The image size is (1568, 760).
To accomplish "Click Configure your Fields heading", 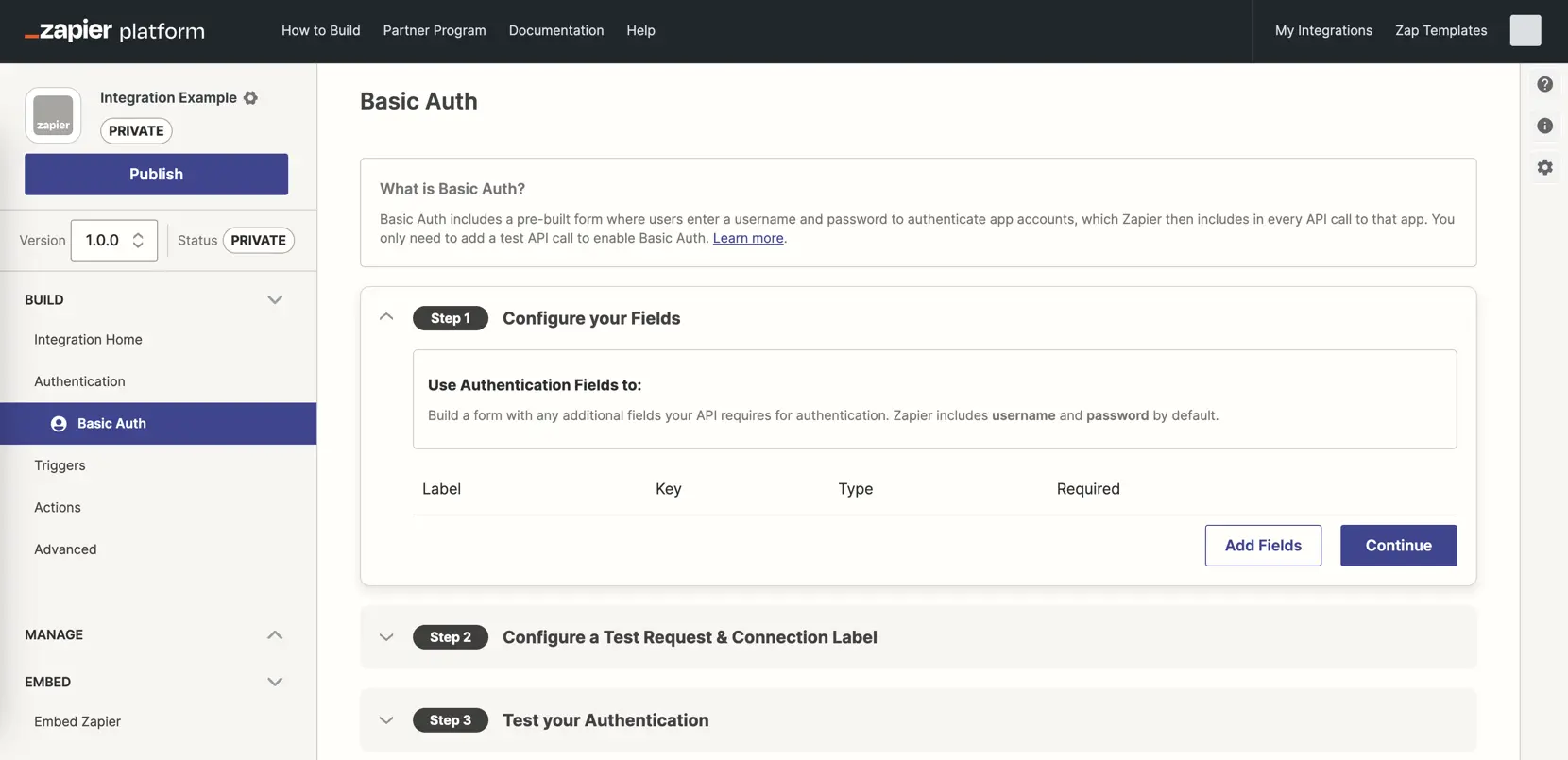I will pyautogui.click(x=591, y=318).
